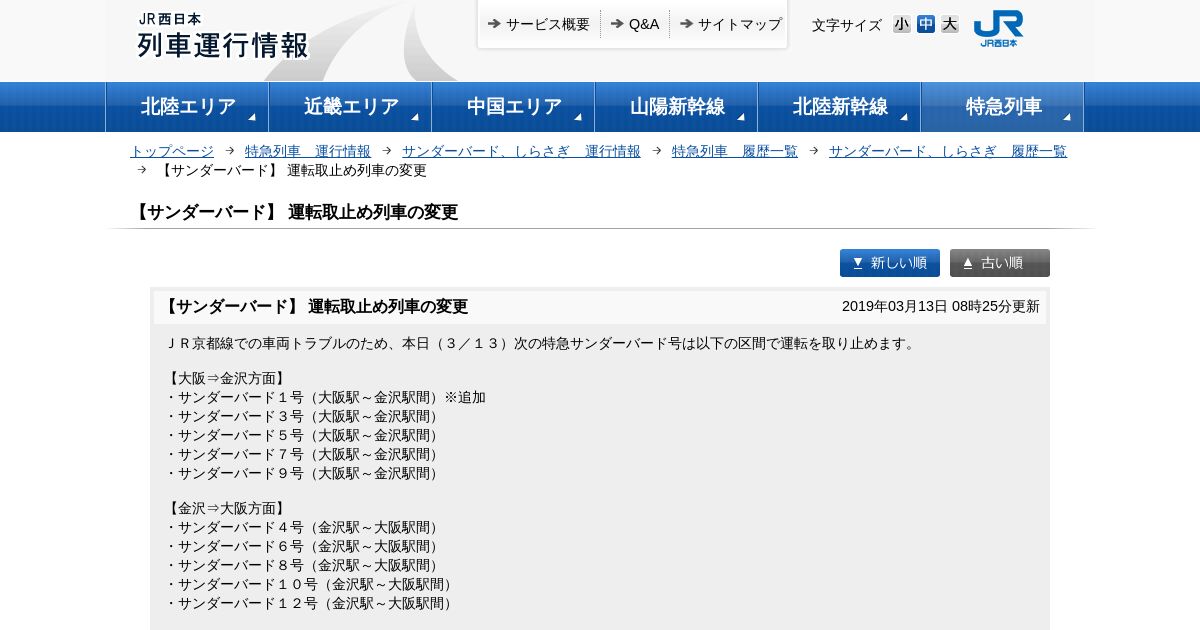This screenshot has width=1200, height=630.
Task: Open 特急列車 履歴一覧 breadcrumb link
Action: (x=735, y=151)
